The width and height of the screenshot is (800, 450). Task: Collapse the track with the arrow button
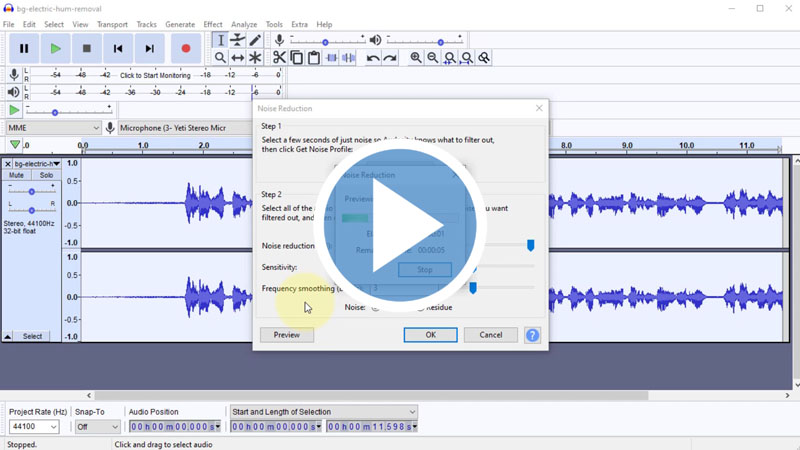click(8, 337)
